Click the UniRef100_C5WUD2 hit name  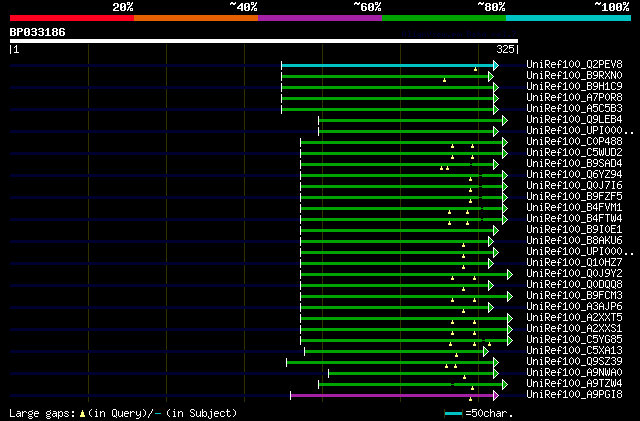(574, 153)
